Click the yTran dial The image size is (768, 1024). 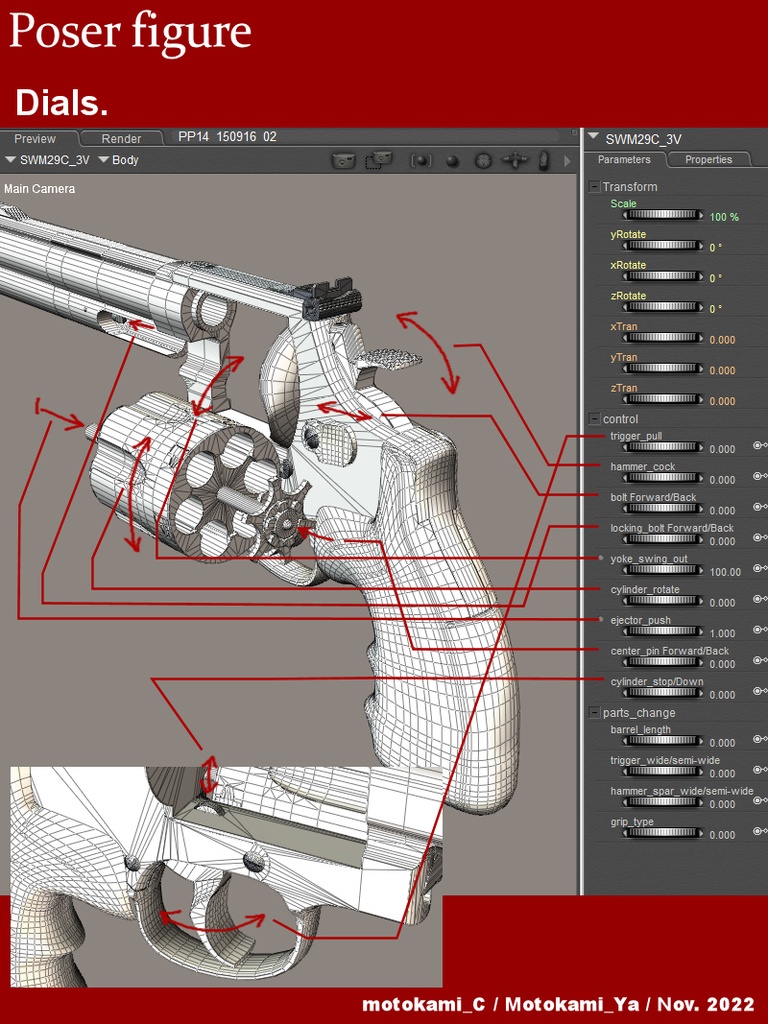663,368
